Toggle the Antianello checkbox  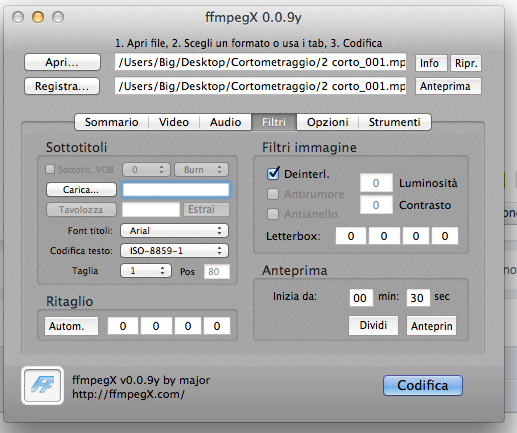(x=273, y=214)
